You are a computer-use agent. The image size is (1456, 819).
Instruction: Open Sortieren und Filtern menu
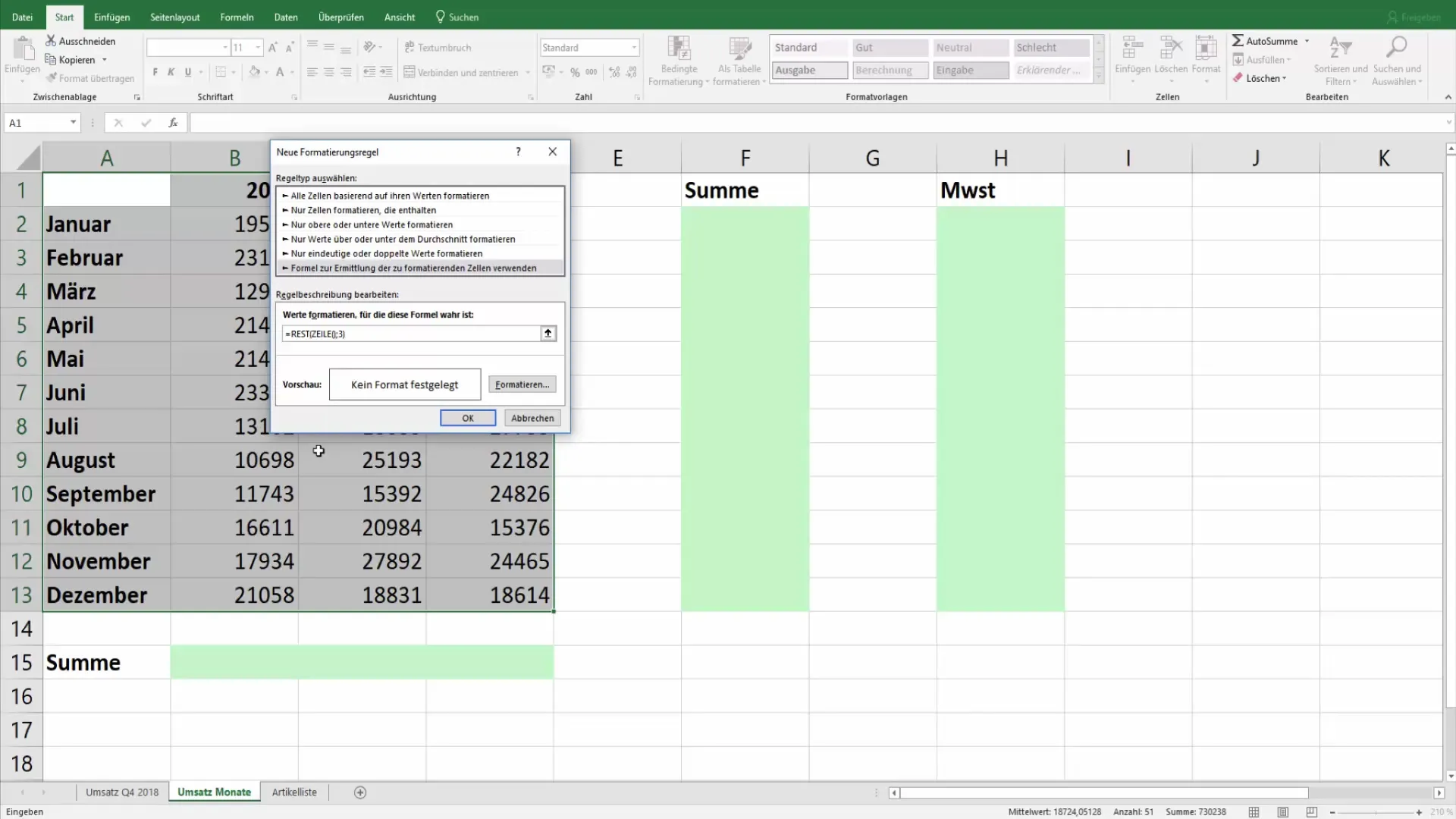tap(1341, 61)
